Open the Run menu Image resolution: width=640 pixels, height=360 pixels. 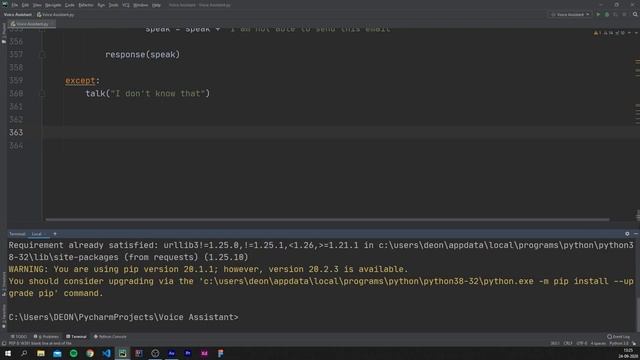(101, 5)
